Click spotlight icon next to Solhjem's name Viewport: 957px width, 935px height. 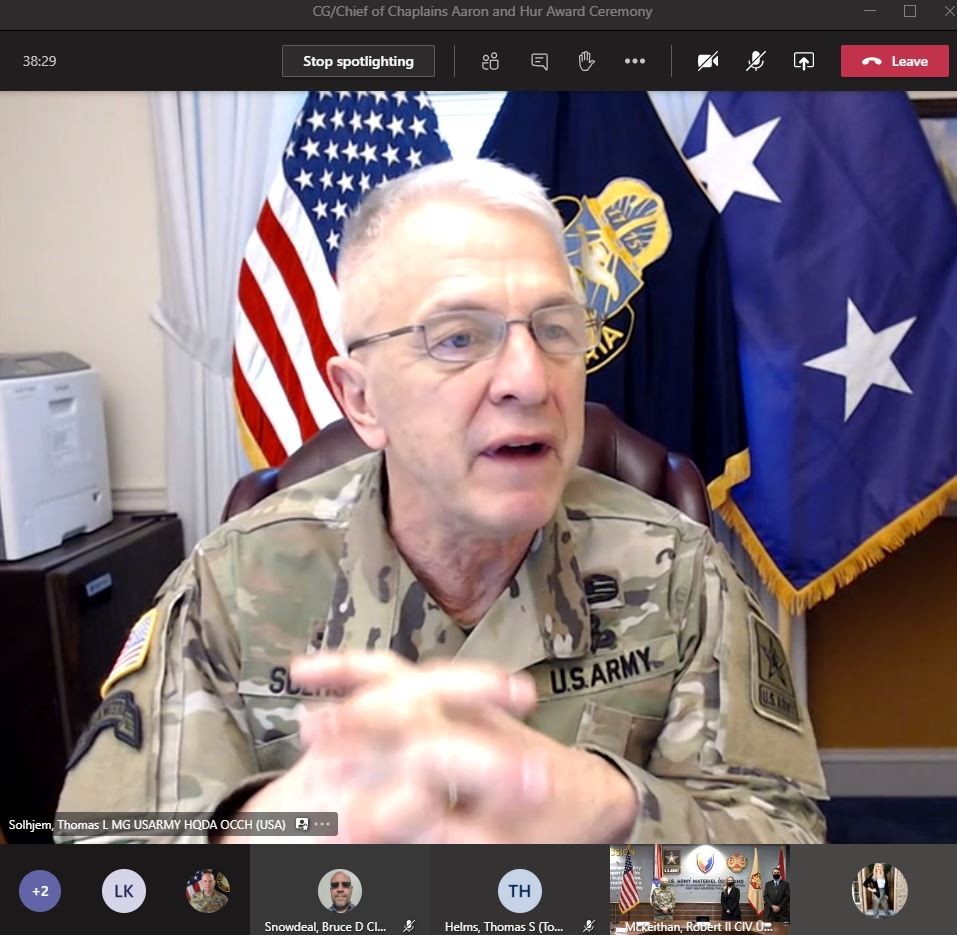302,824
